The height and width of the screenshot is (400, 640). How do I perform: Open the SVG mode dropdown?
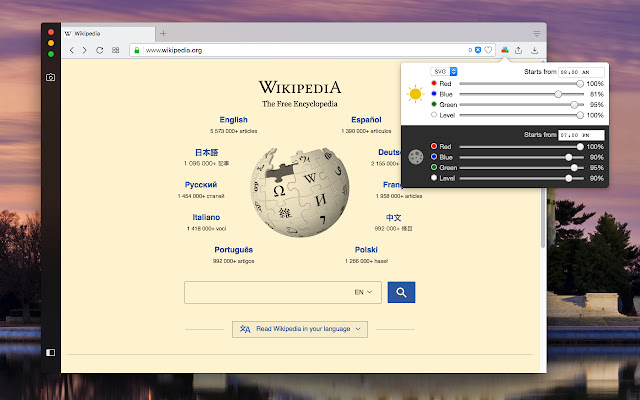444,71
